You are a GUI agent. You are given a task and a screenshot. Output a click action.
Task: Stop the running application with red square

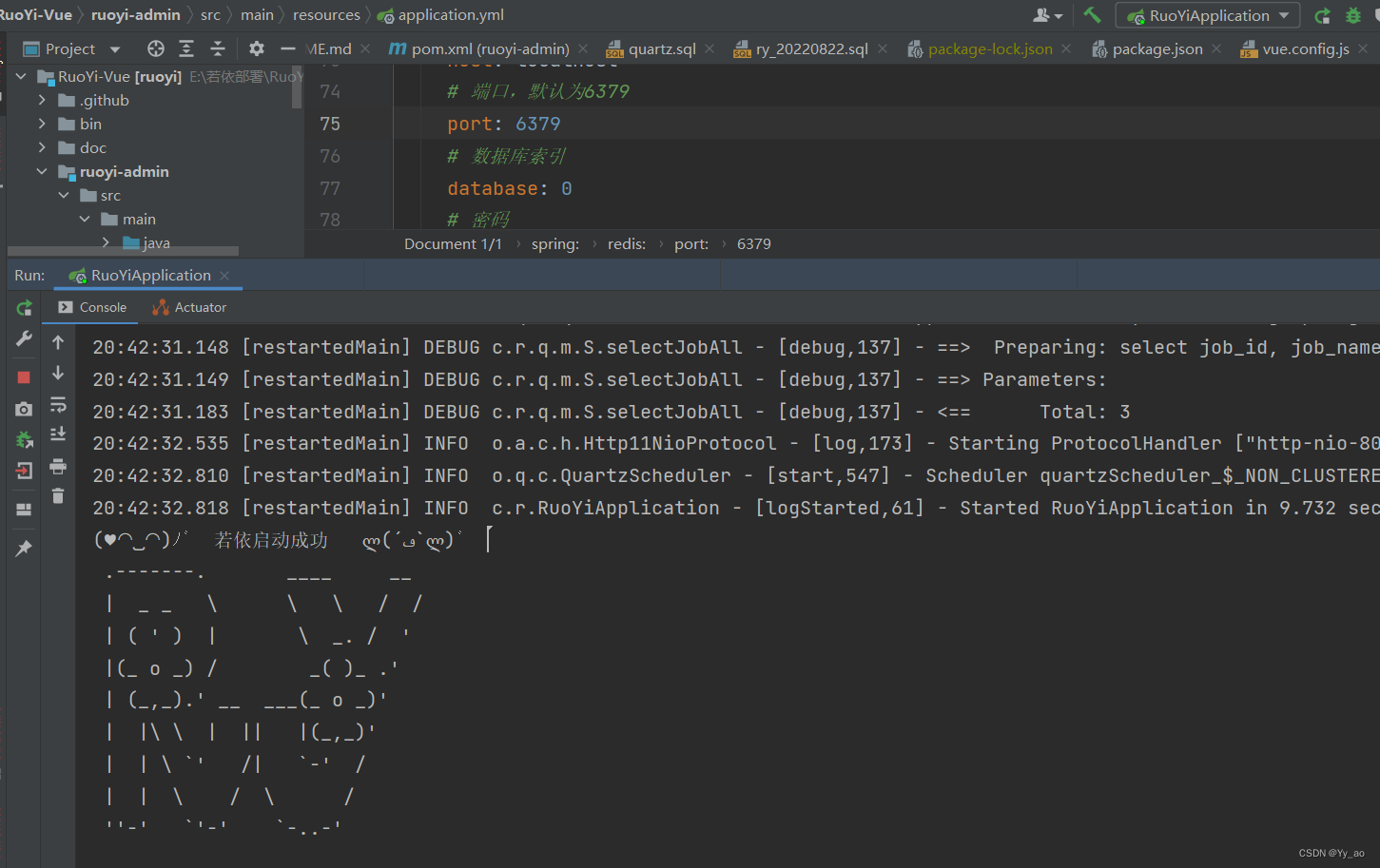click(24, 377)
